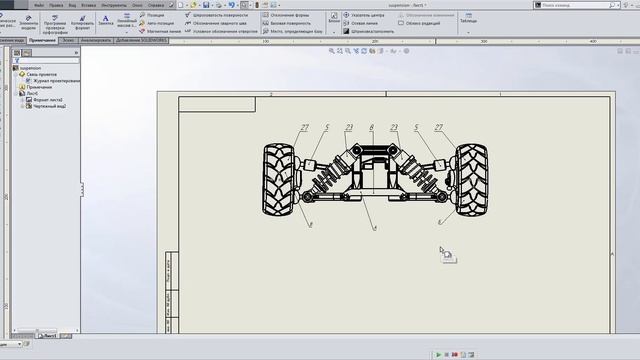Select the Позиция balloon tool

pyautogui.click(x=152, y=15)
